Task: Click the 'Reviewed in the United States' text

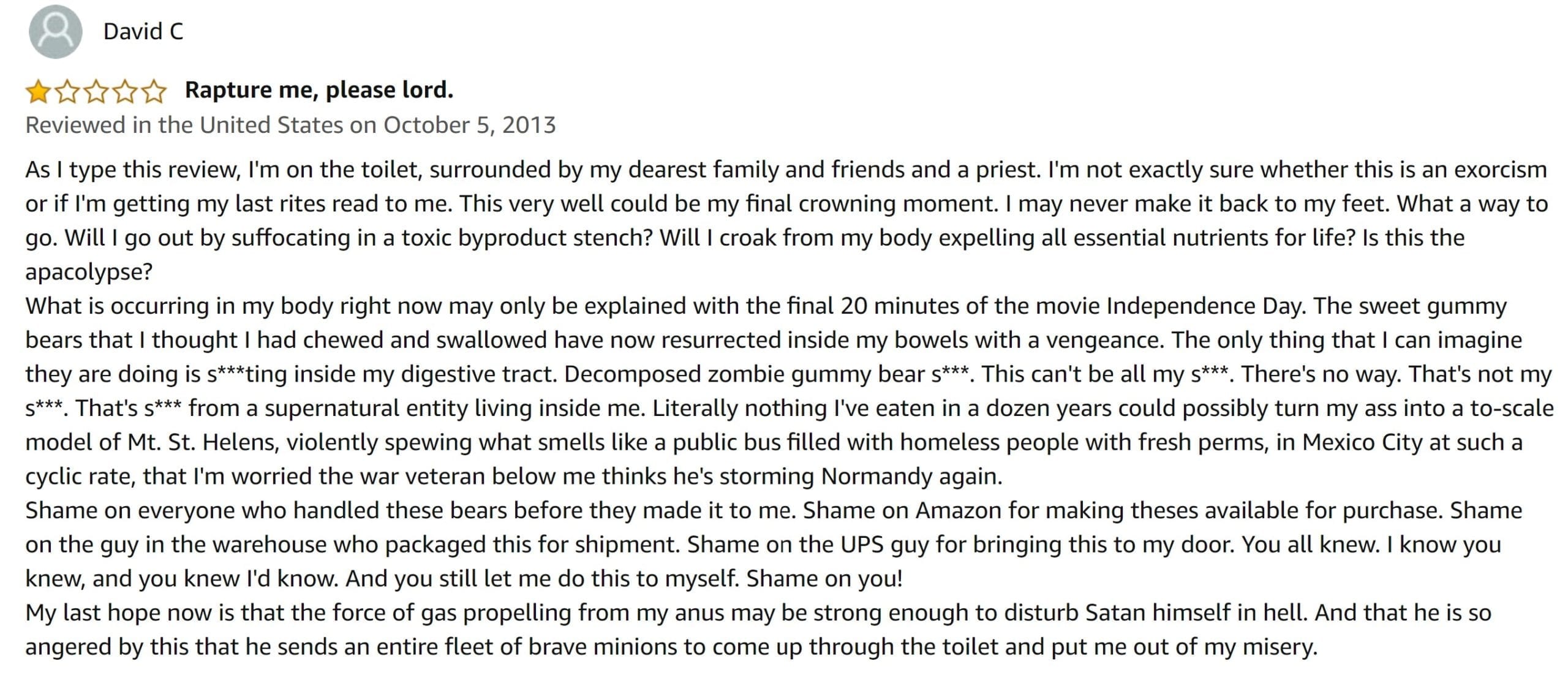Action: point(184,125)
